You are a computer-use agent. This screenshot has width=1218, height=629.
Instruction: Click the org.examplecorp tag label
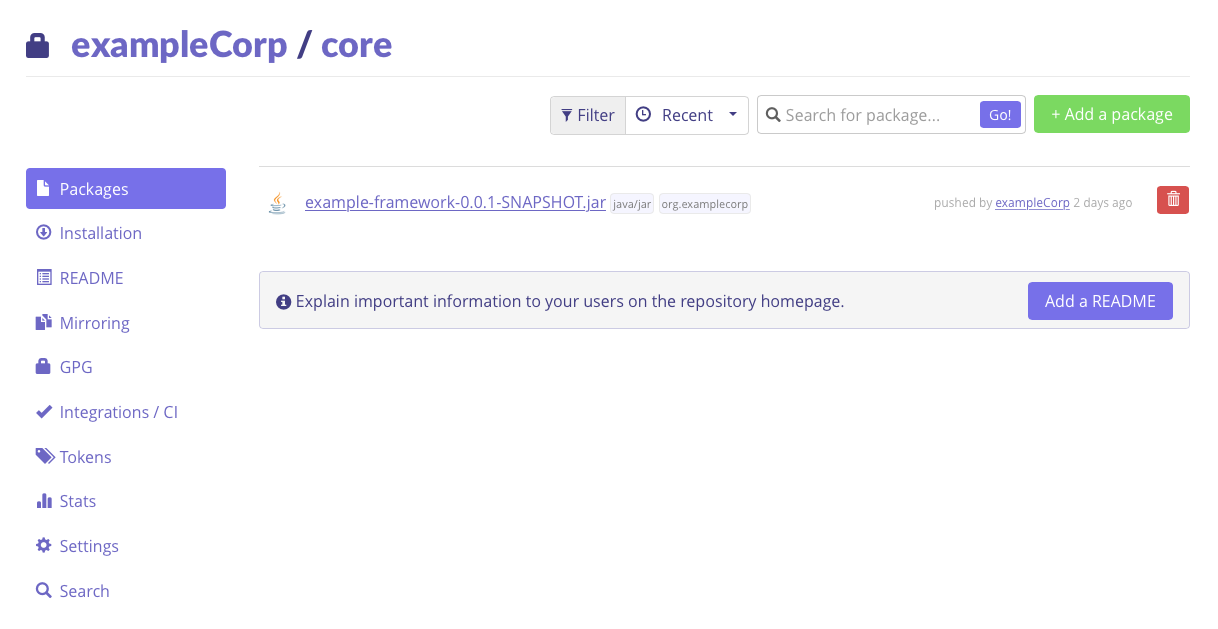705,204
